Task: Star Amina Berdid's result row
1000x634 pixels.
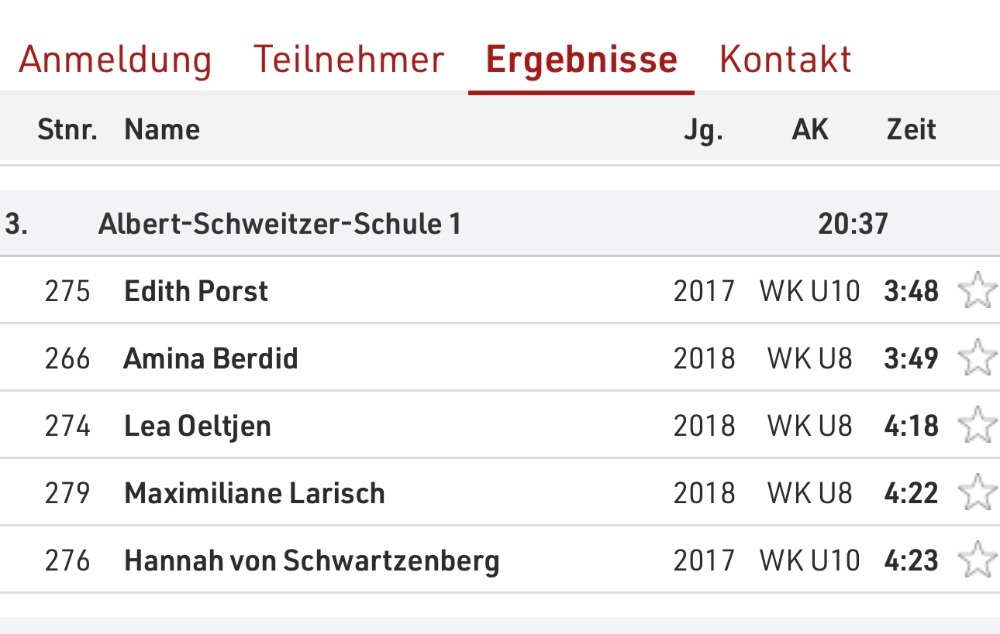Action: point(978,357)
